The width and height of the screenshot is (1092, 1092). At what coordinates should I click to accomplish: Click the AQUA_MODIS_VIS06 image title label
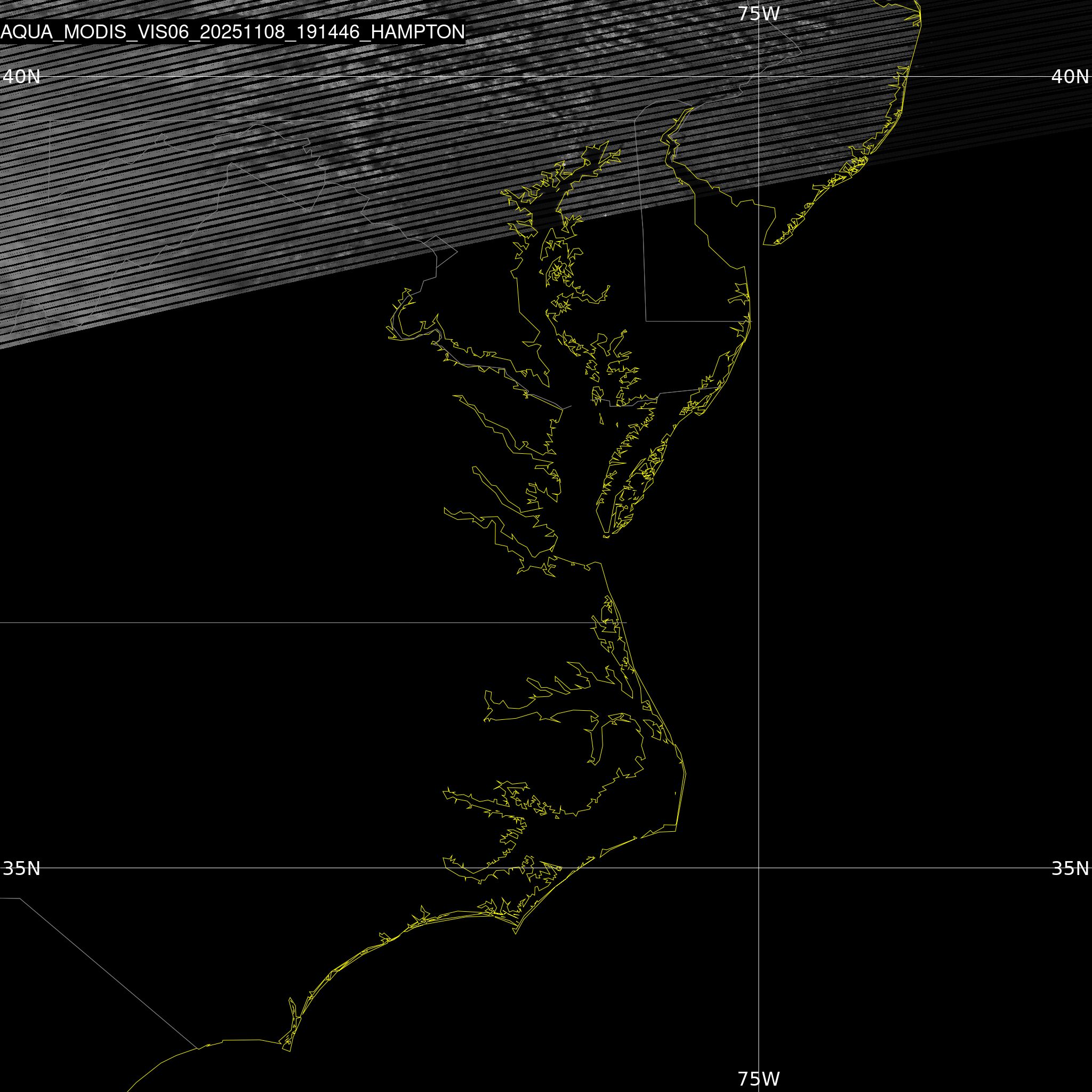coord(232,32)
